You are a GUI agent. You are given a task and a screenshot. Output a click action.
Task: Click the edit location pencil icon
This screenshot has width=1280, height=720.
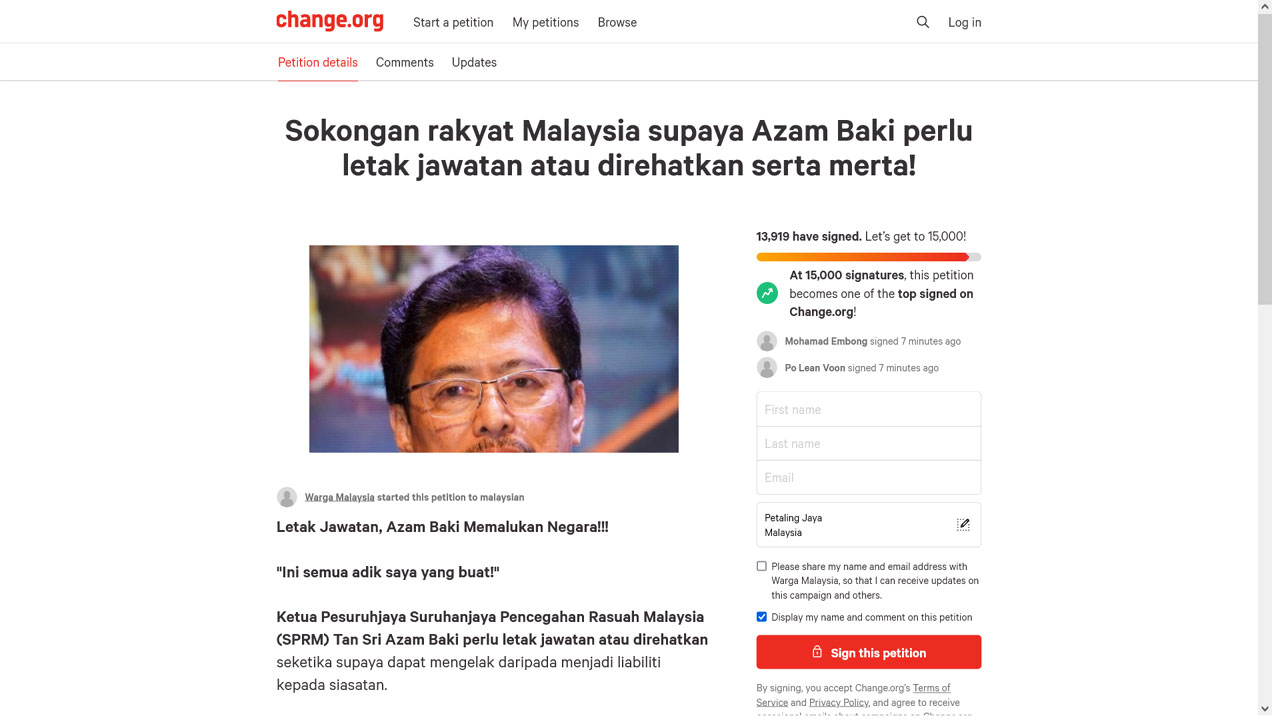pos(963,525)
